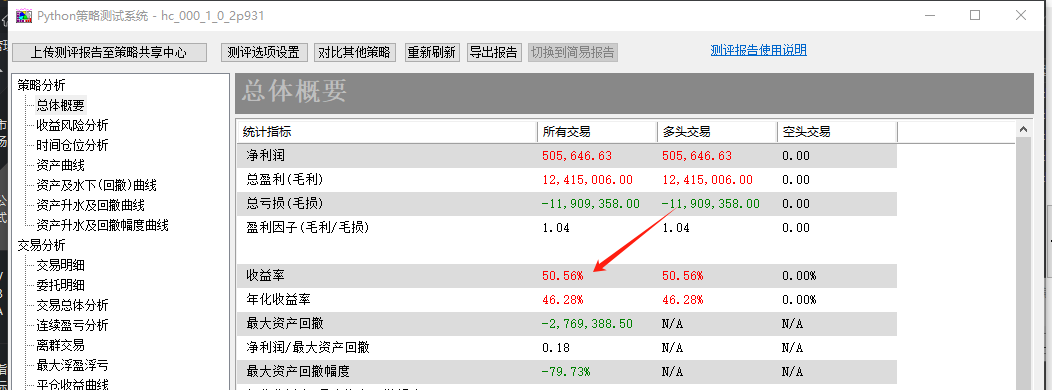Select the 年化收益率 row label
The height and width of the screenshot is (390, 1052).
click(278, 299)
